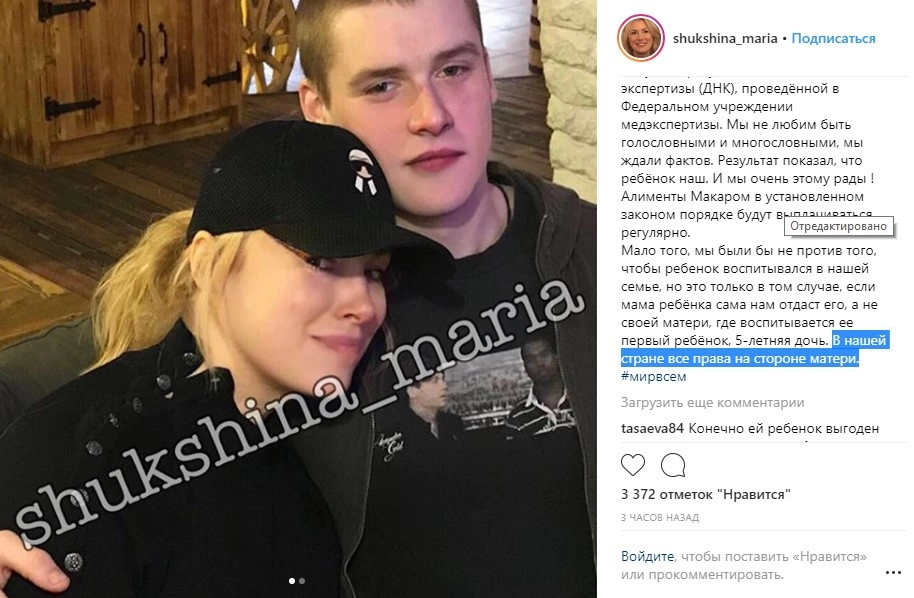914x598 pixels.
Task: Click the Войдите login link
Action: [x=647, y=557]
